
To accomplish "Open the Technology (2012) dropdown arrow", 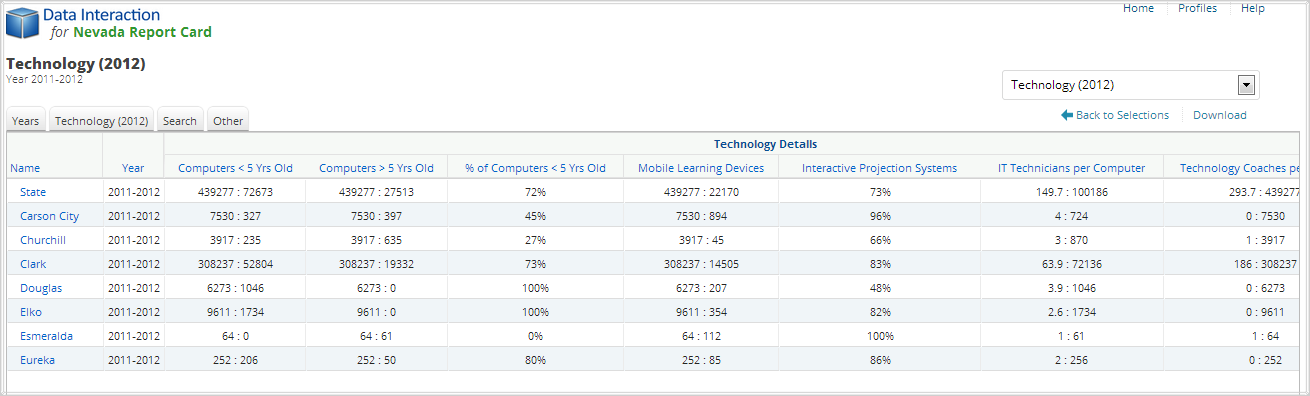I will point(1246,85).
